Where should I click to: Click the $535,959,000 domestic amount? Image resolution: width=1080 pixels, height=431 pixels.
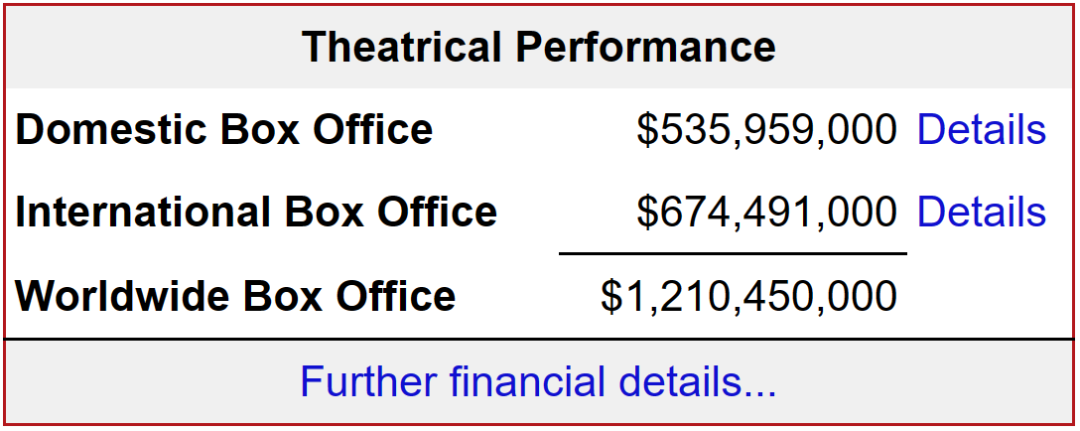tap(766, 130)
